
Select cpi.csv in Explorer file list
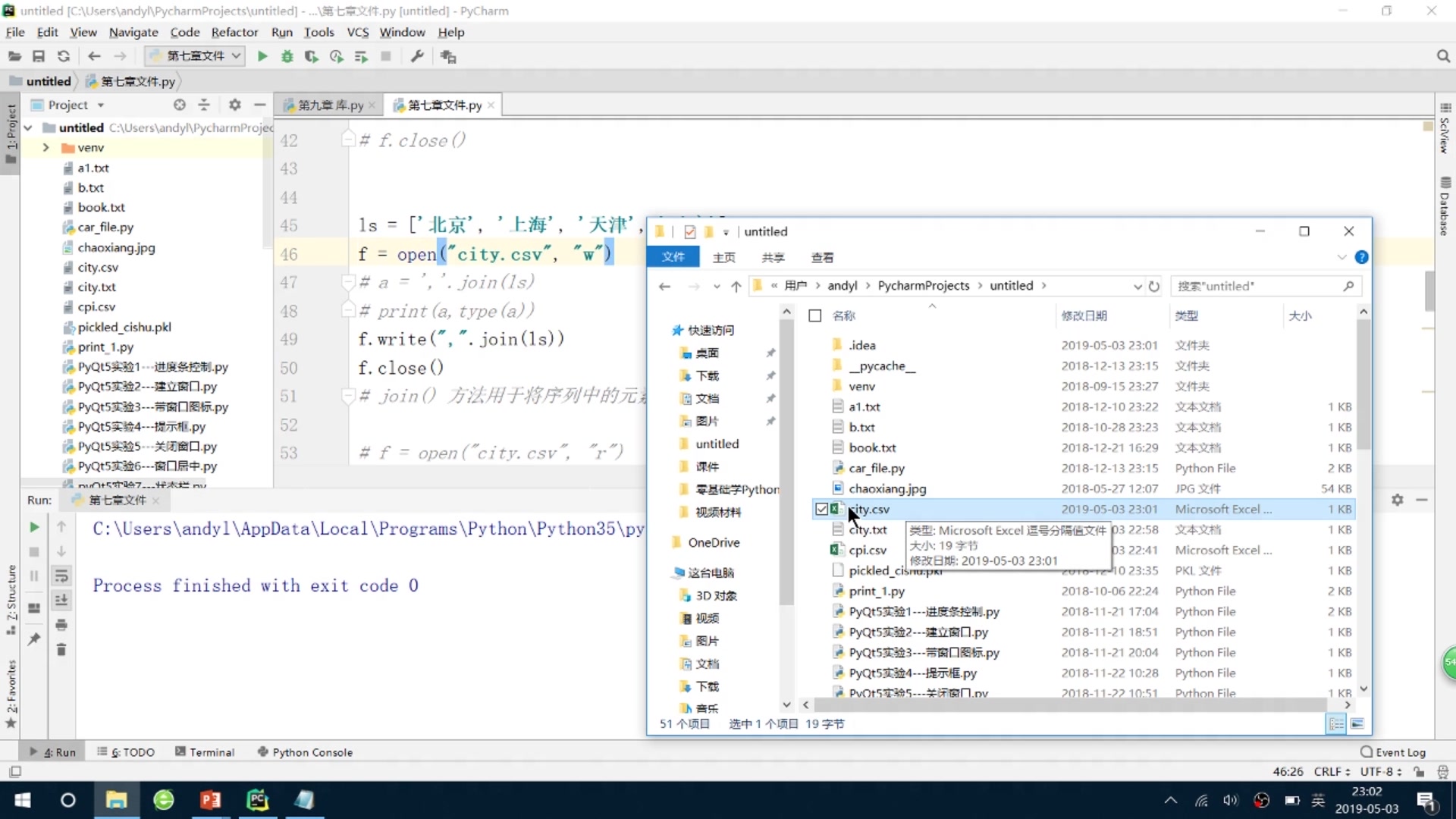pyautogui.click(x=867, y=551)
